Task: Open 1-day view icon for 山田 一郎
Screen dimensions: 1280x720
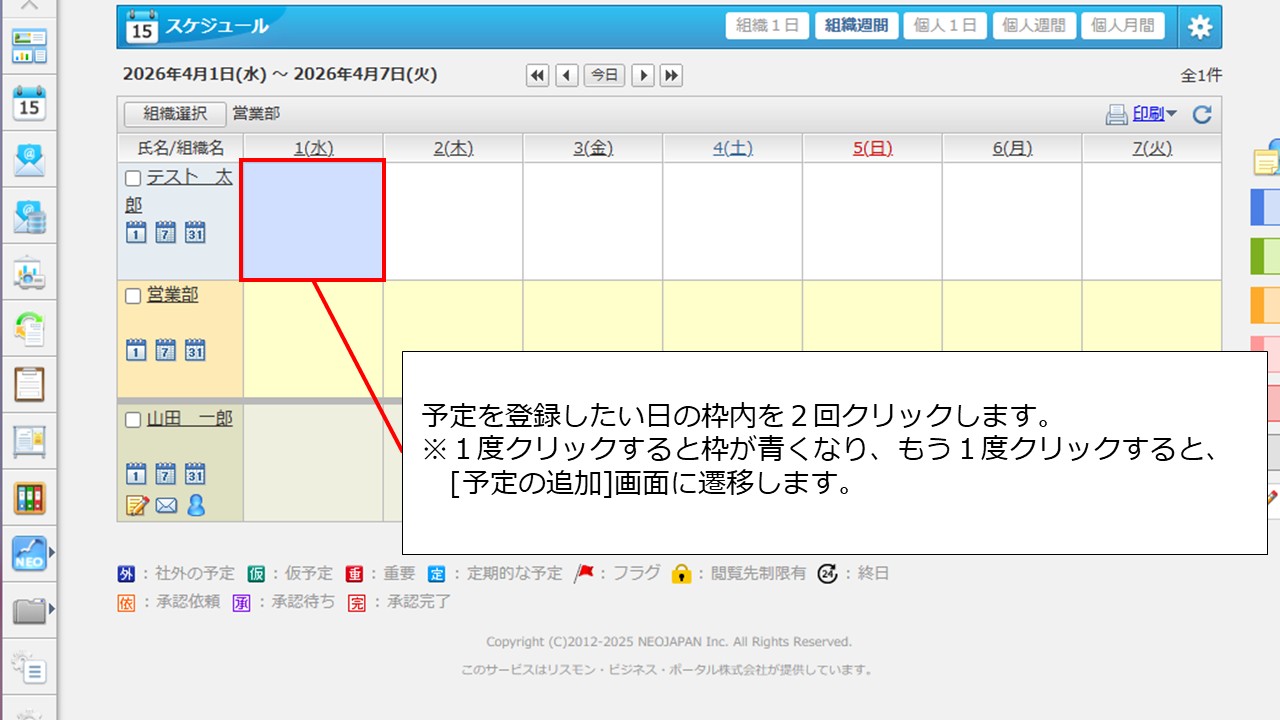Action: pyautogui.click(x=136, y=474)
